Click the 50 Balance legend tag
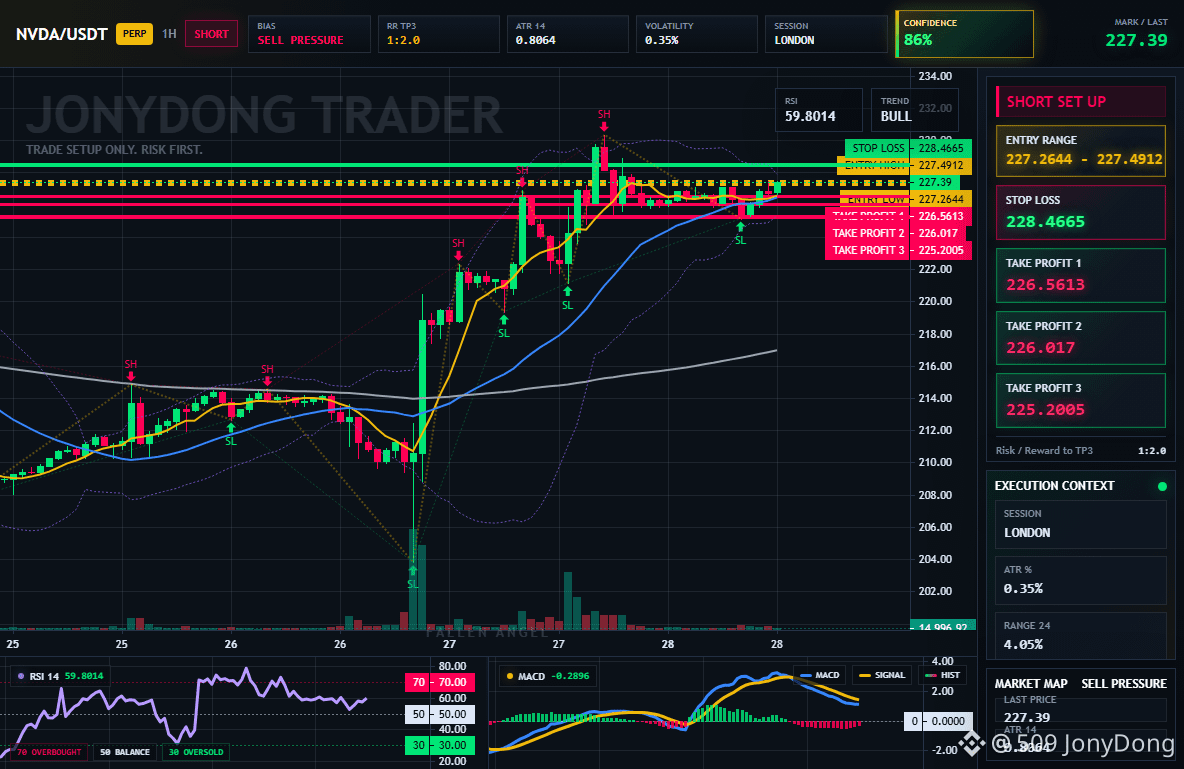 (x=125, y=752)
